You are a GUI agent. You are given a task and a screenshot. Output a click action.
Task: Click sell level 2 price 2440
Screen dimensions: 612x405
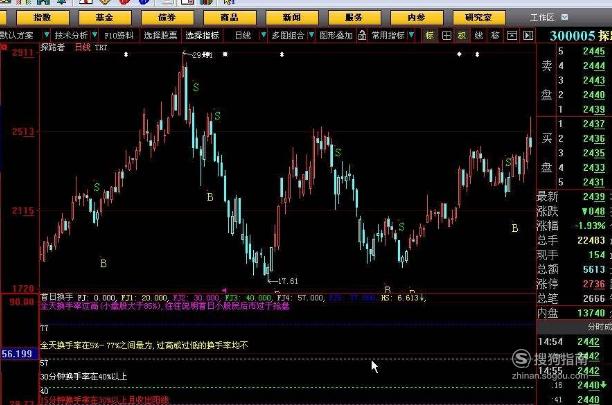tap(594, 95)
